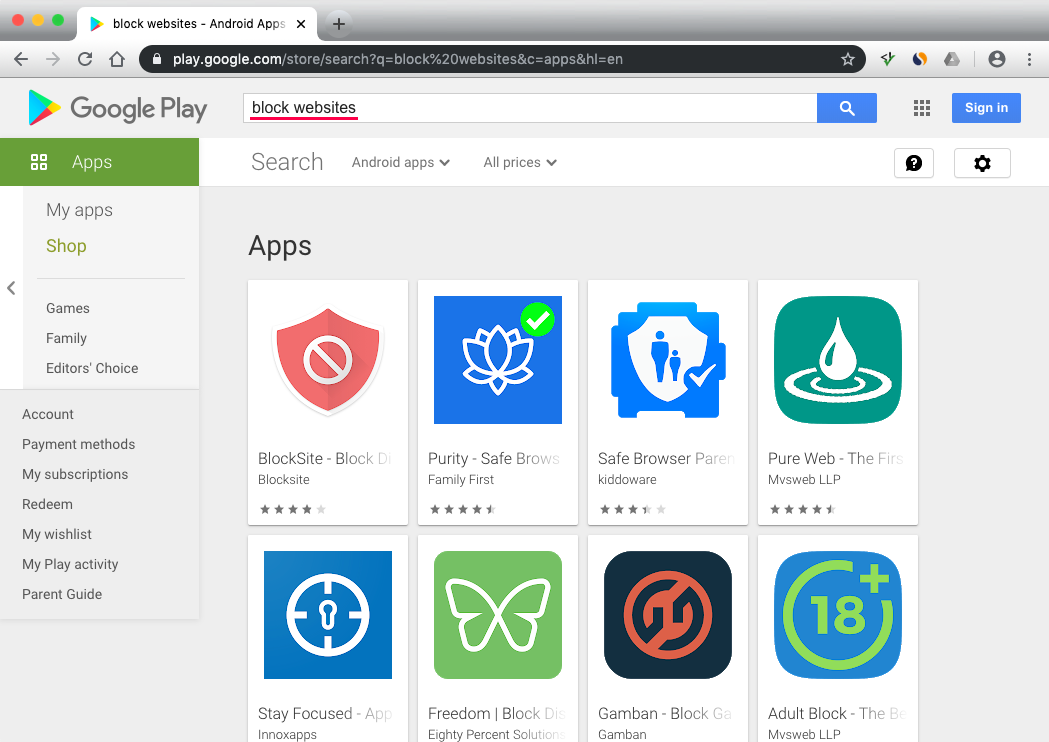
Task: Collapse the sidebar with left chevron
Action: coord(11,288)
